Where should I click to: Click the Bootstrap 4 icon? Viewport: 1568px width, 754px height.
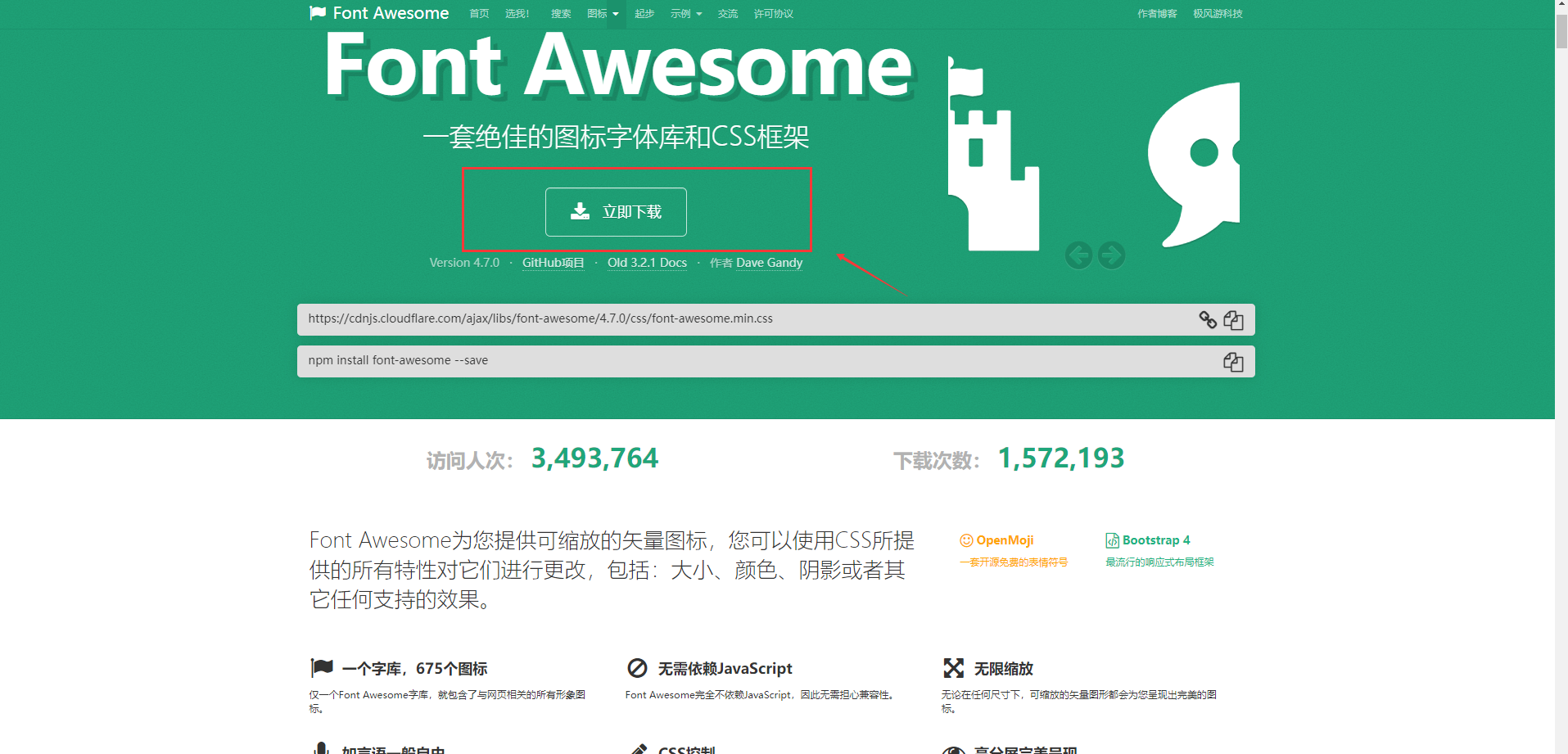coord(1112,540)
